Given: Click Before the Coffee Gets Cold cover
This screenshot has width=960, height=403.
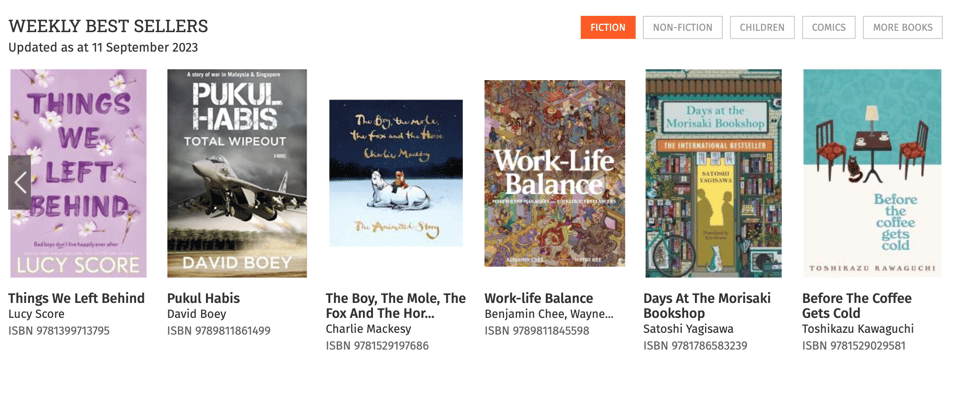Looking at the screenshot, I should pos(872,173).
